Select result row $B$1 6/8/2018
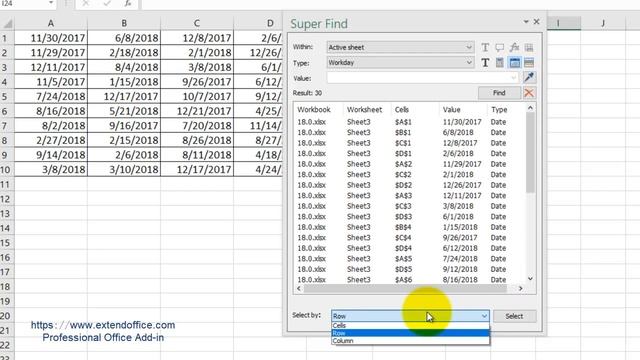 click(x=409, y=132)
